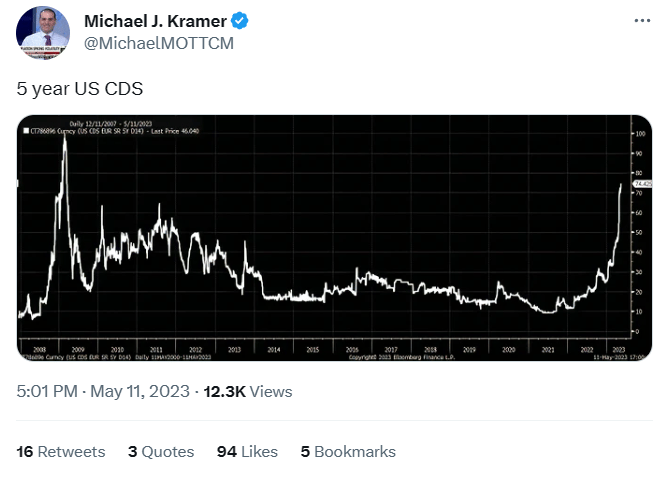Open the three-dot more options menu
The image size is (668, 478).
(x=642, y=20)
